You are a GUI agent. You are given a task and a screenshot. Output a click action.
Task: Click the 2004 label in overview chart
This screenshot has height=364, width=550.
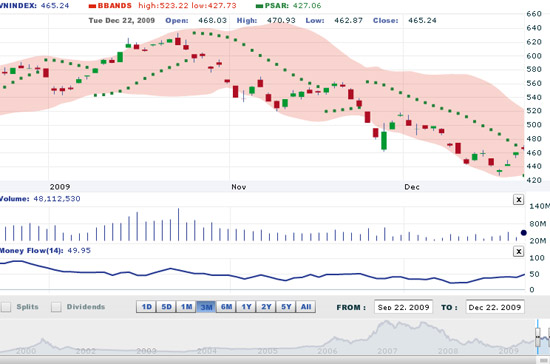click(207, 351)
